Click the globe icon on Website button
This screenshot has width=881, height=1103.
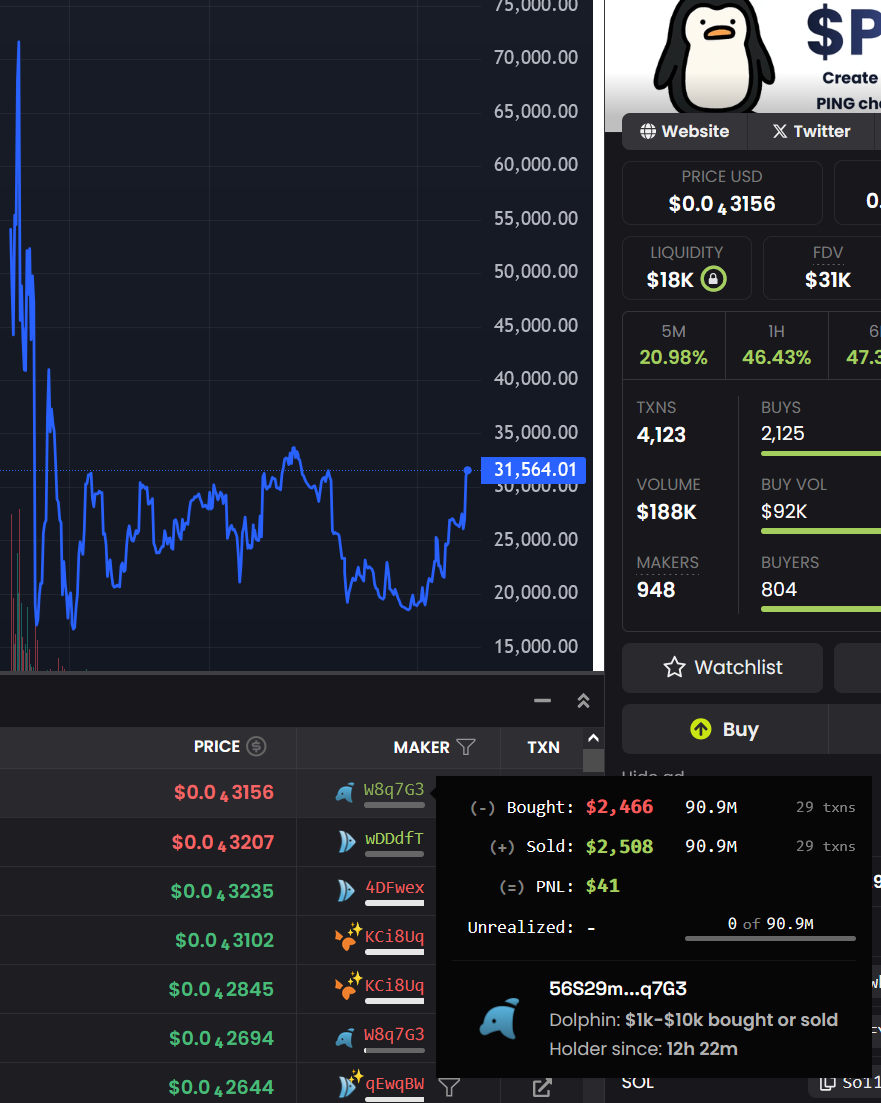coord(648,132)
